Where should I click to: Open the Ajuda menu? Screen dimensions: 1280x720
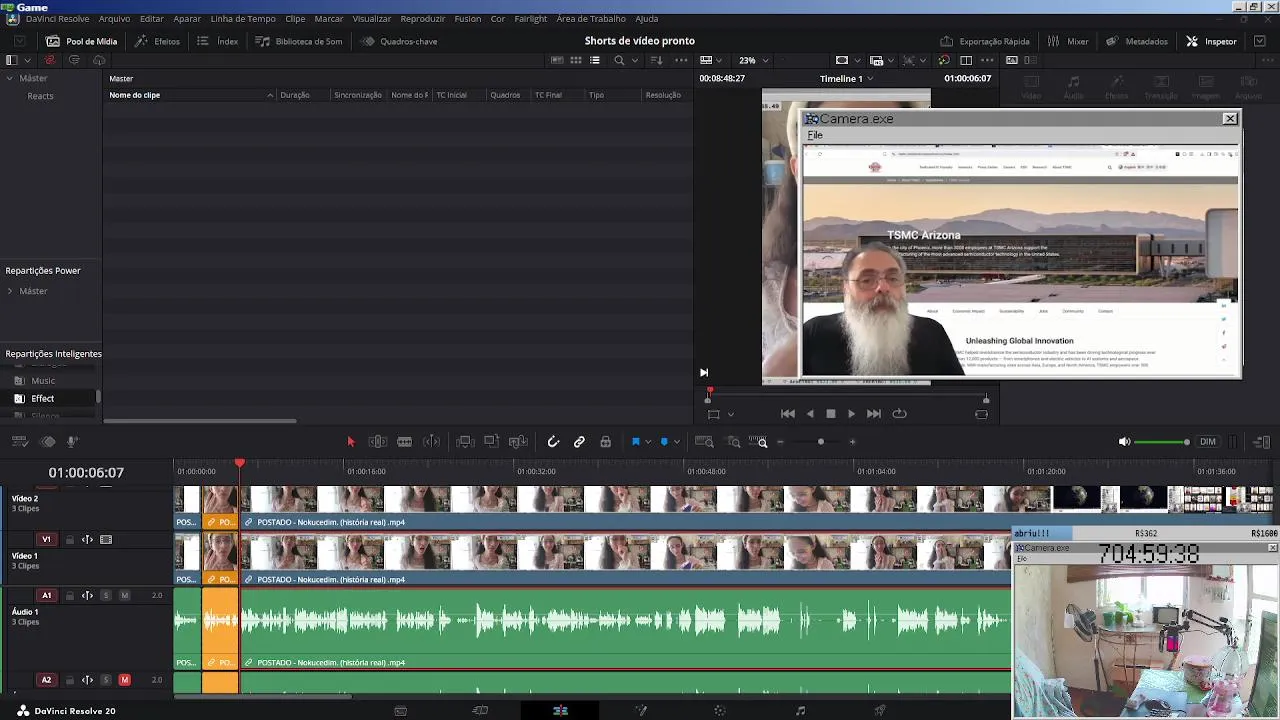point(647,19)
